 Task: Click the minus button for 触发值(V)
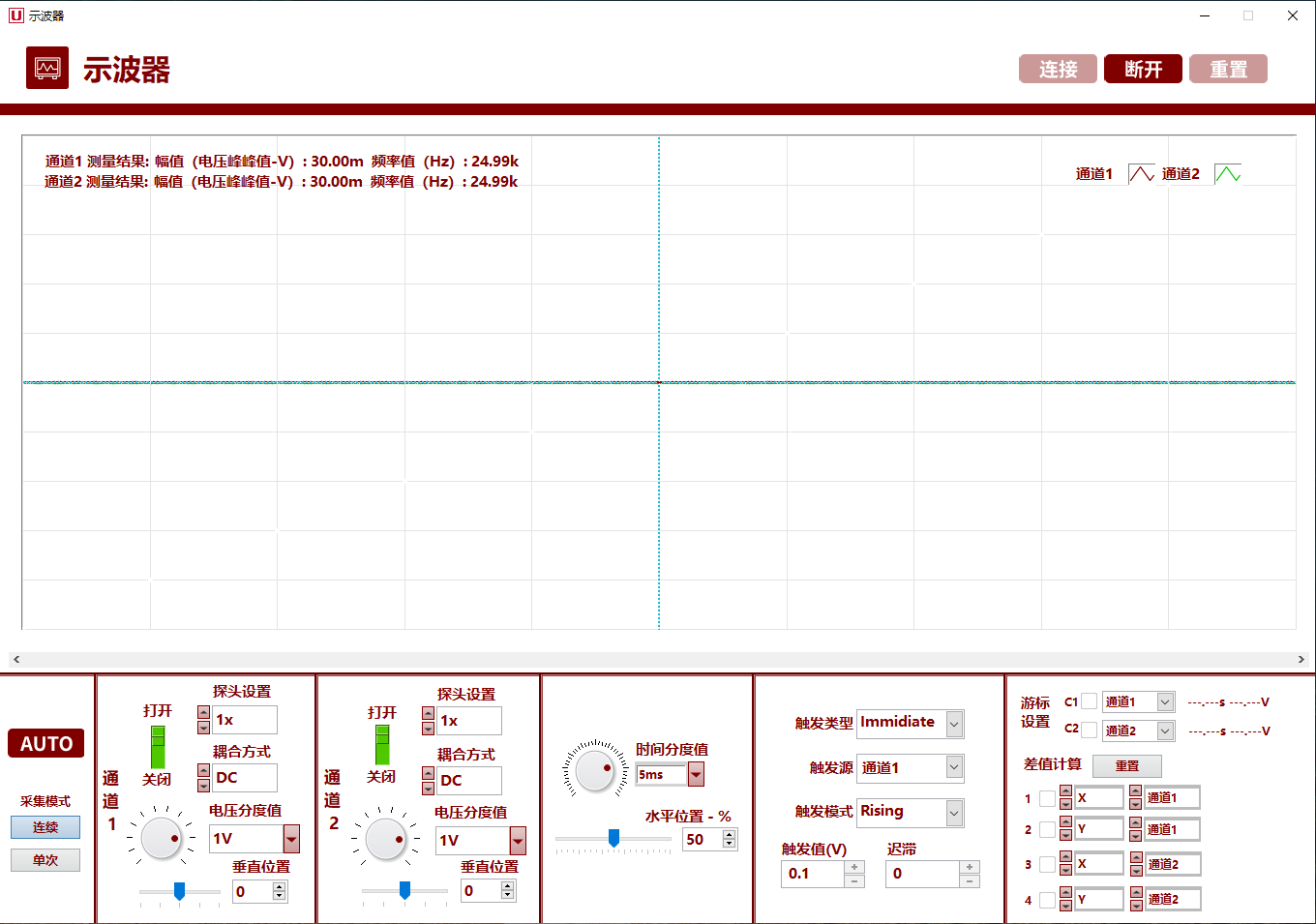pyautogui.click(x=854, y=880)
